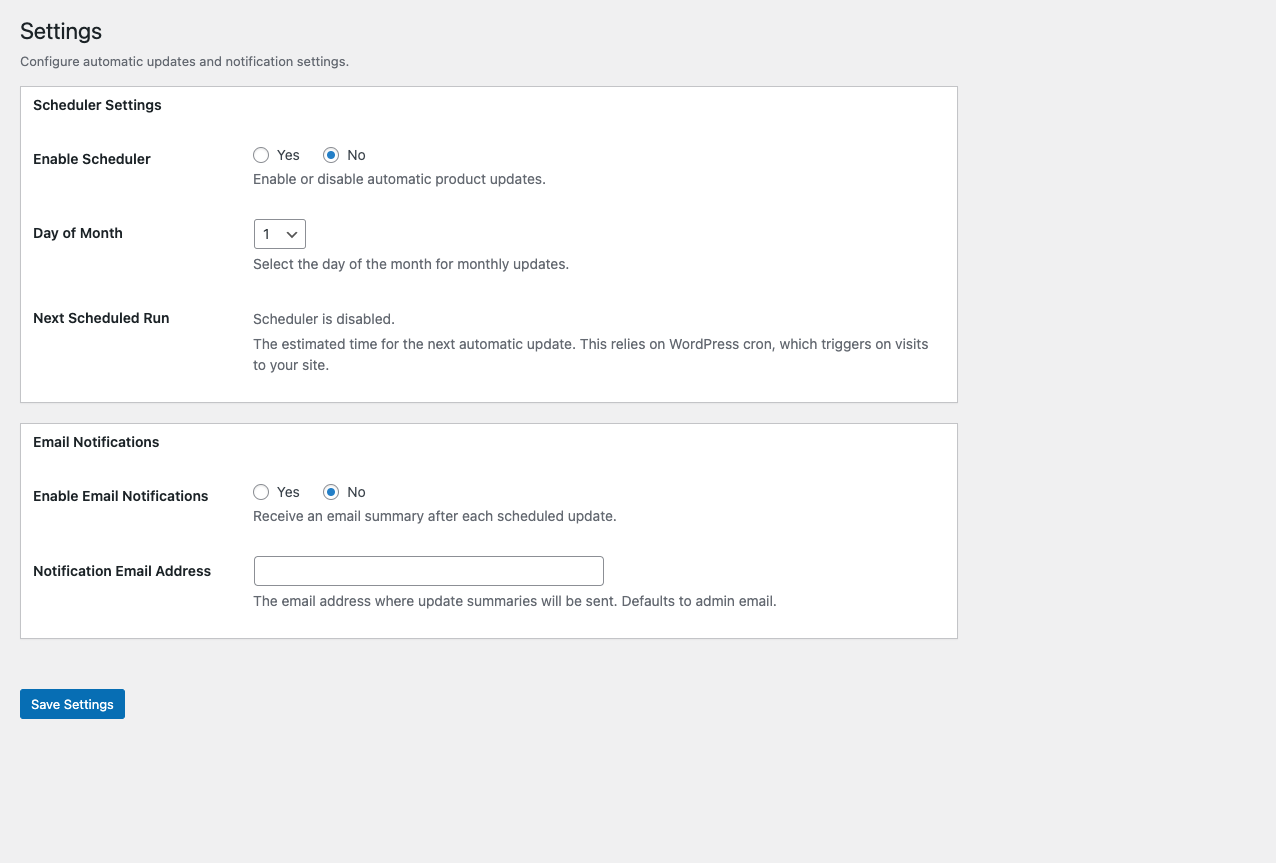Click the 'Yes' text beside Enable Scheduler radio
Image resolution: width=1276 pixels, height=863 pixels.
[x=288, y=155]
